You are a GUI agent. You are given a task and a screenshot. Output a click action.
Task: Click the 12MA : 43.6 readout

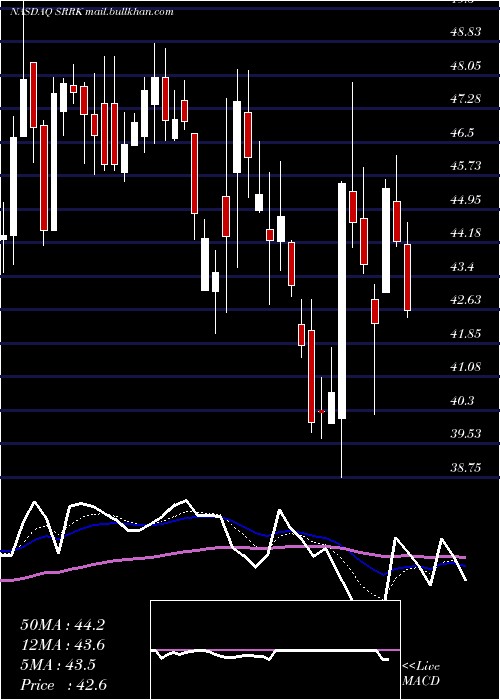coord(62,645)
